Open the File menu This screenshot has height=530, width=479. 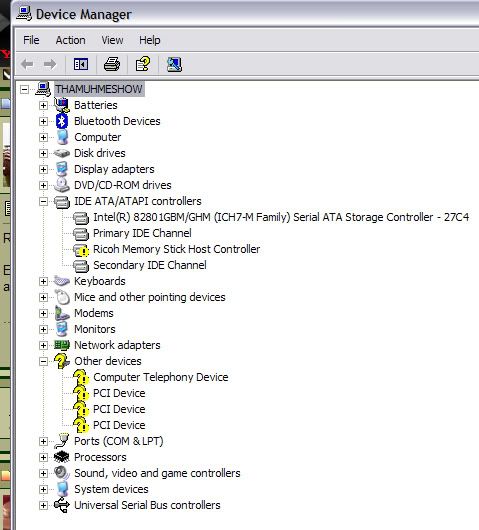[31, 40]
